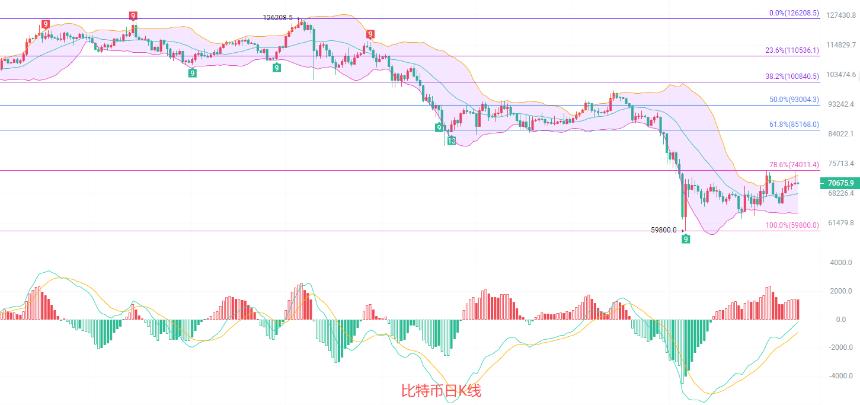Click the 127430.8 price axis value
Viewport: 860px width, 405px height.
pyautogui.click(x=841, y=16)
